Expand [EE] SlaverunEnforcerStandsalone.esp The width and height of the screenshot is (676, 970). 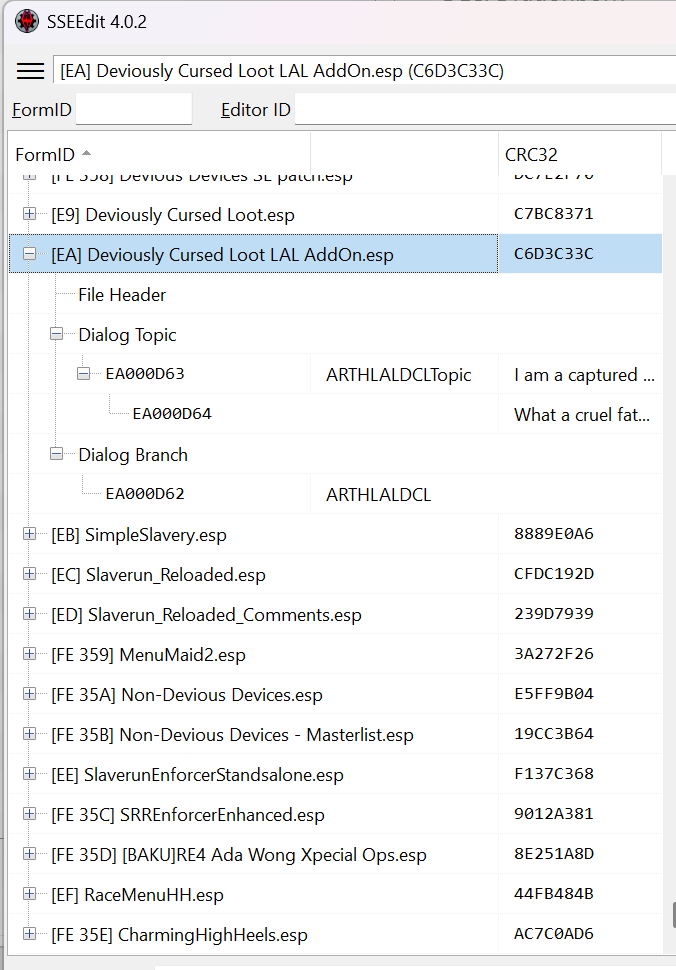coord(29,774)
